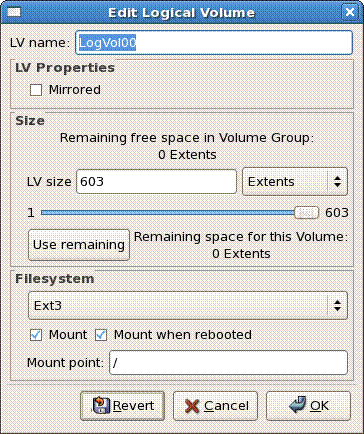The width and height of the screenshot is (364, 434).
Task: Toggle Mount when rebooted checkbox
Action: pos(101,335)
